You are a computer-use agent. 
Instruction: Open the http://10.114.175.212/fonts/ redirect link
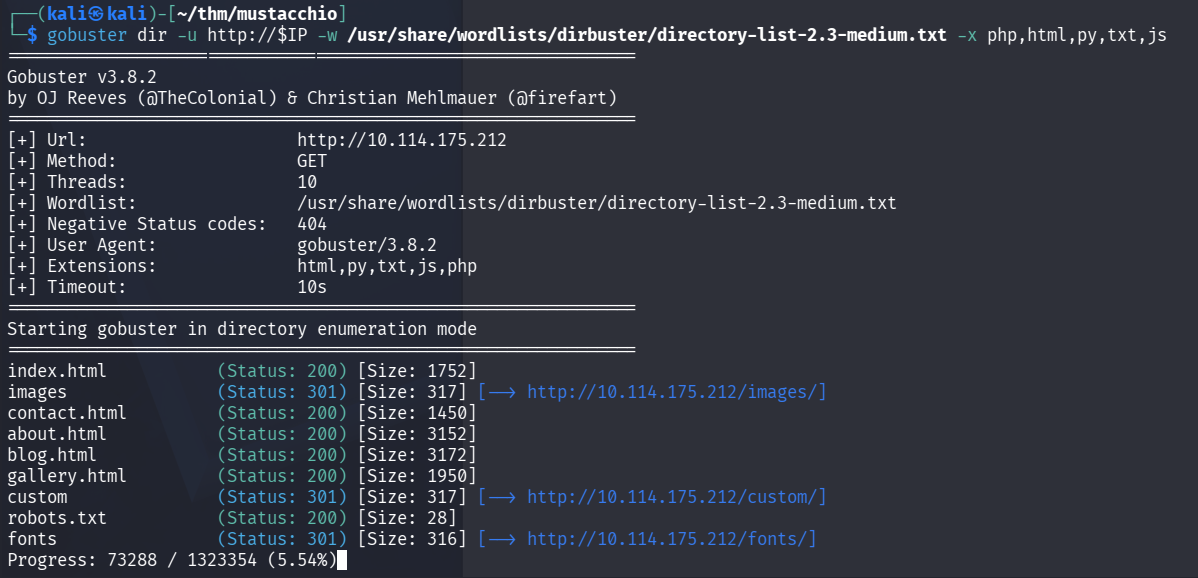click(x=668, y=539)
